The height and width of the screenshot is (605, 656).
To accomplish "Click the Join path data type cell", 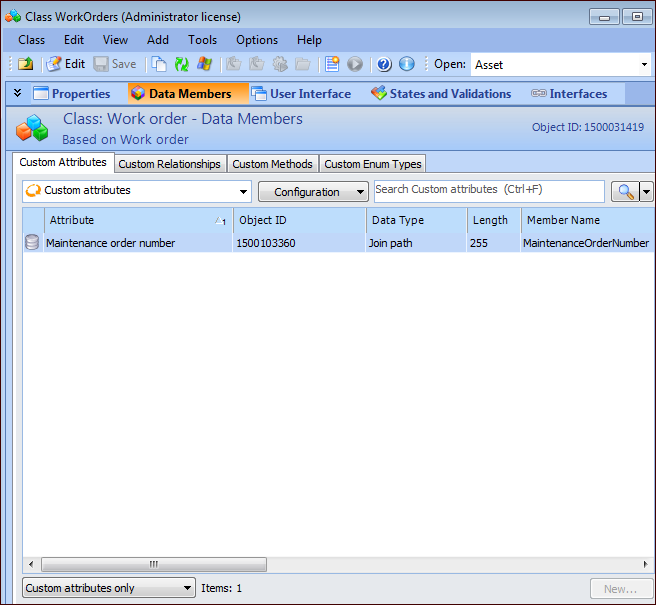I will point(416,243).
